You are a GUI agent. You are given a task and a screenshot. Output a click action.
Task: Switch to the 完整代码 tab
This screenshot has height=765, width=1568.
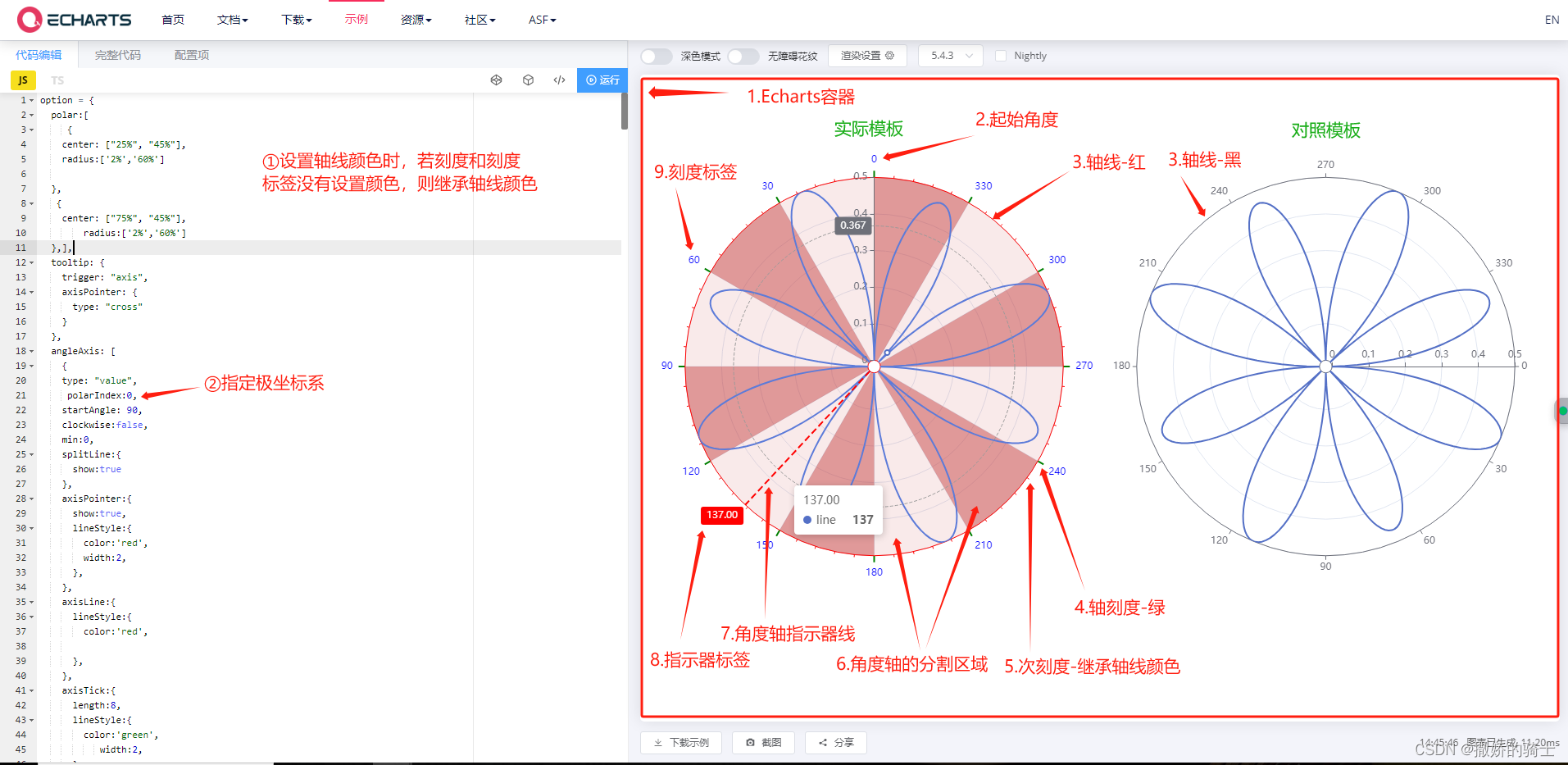(117, 54)
